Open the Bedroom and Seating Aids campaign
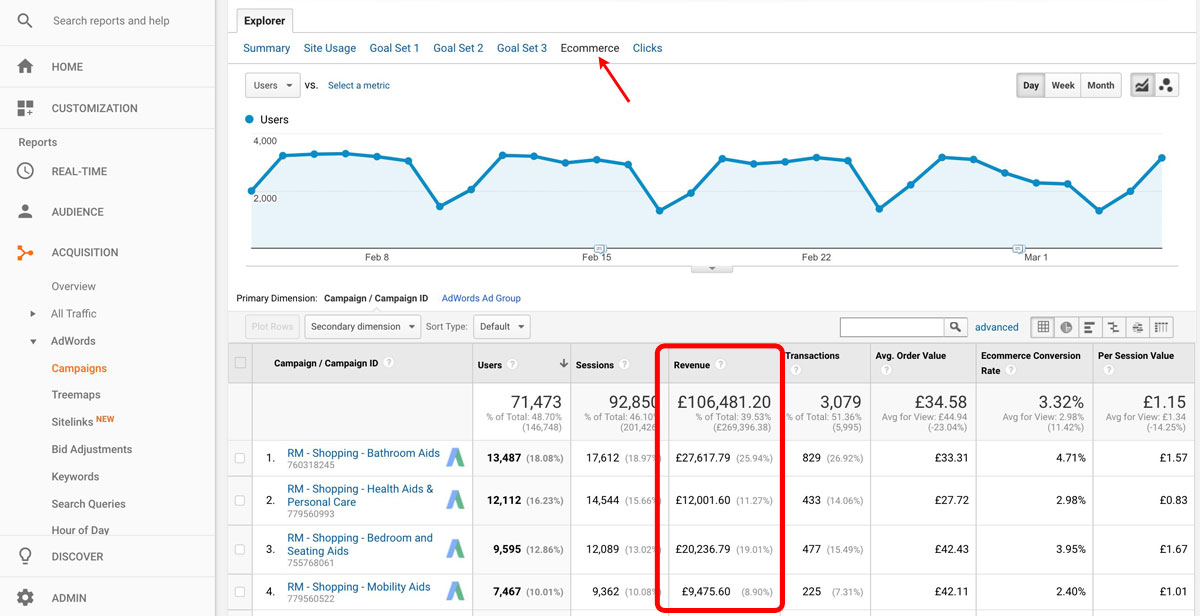 pyautogui.click(x=358, y=543)
